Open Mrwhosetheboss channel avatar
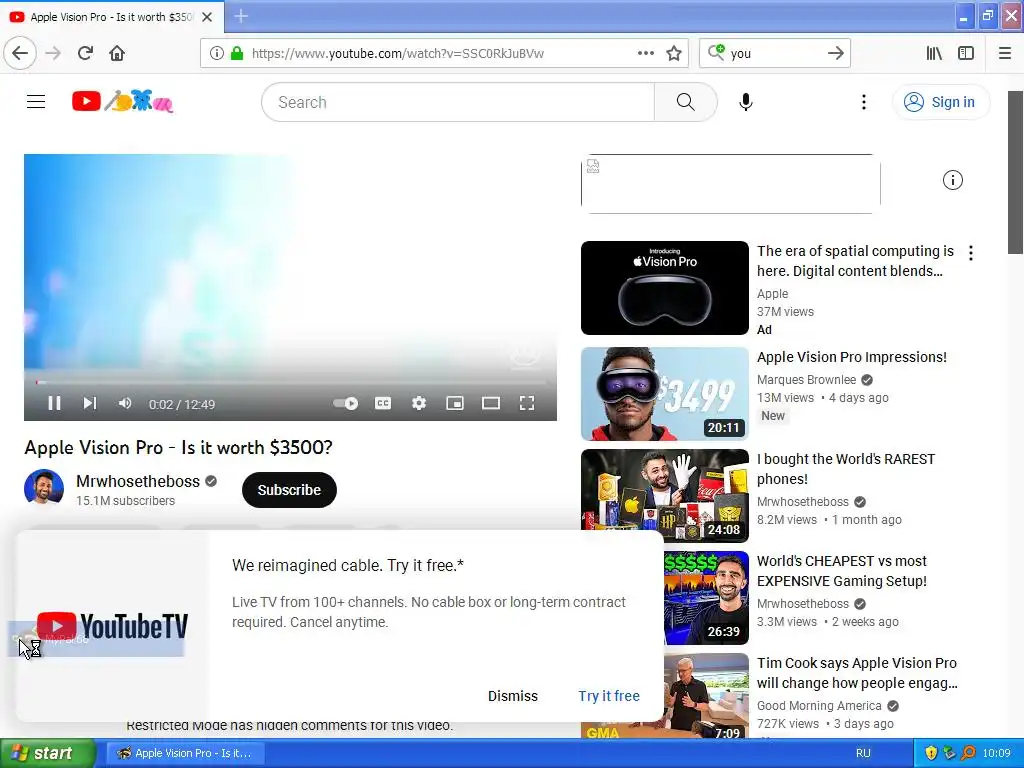 [x=44, y=488]
